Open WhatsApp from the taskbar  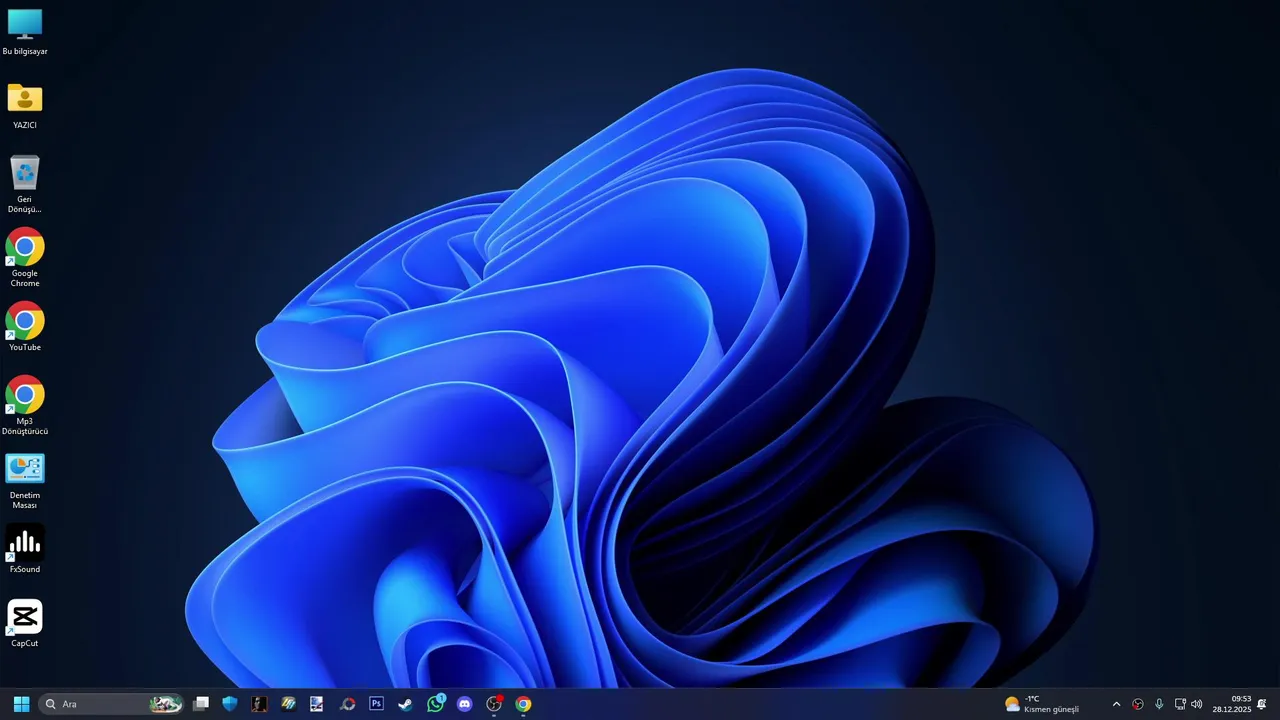coord(435,704)
